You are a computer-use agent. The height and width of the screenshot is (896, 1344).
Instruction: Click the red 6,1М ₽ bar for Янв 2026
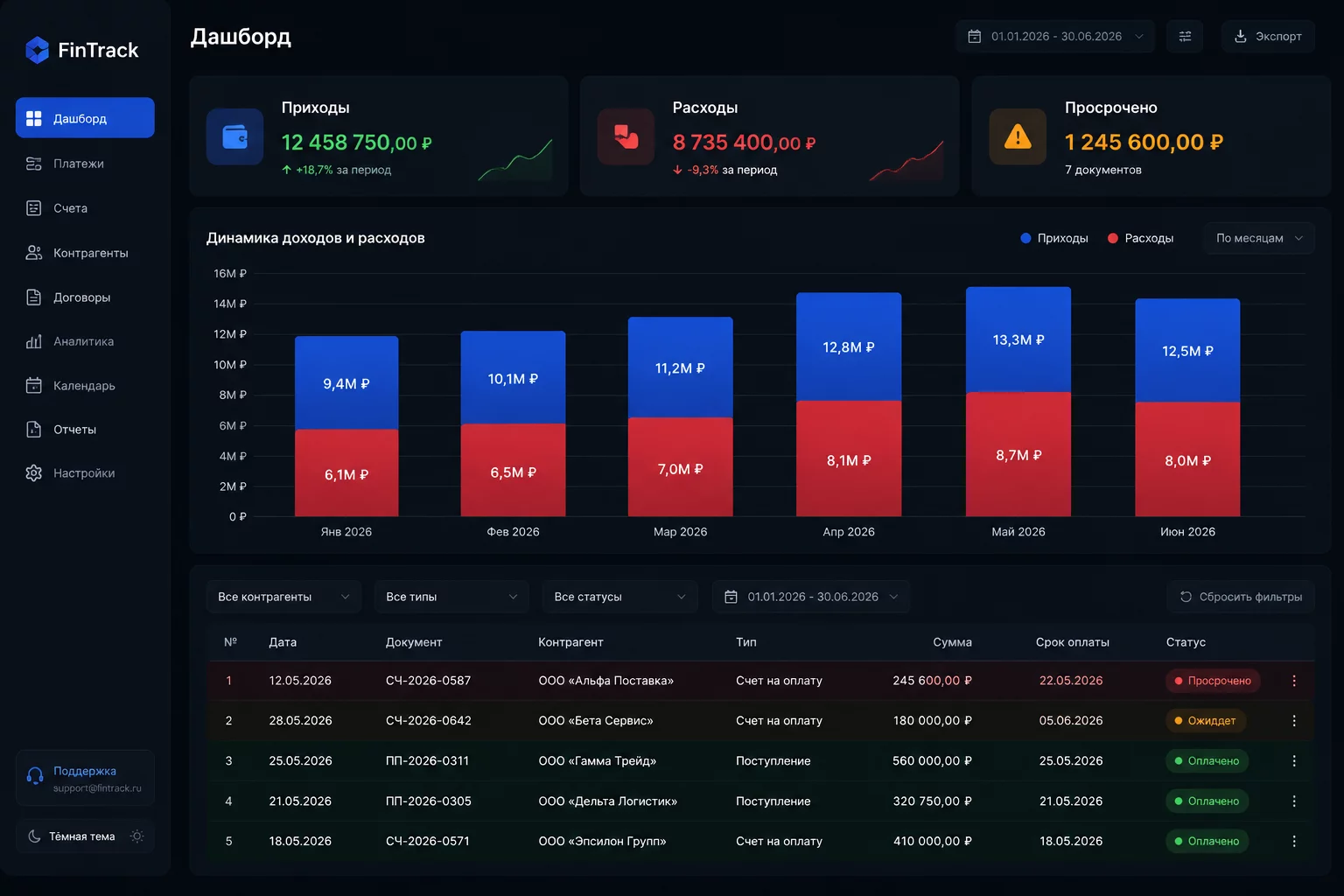346,473
